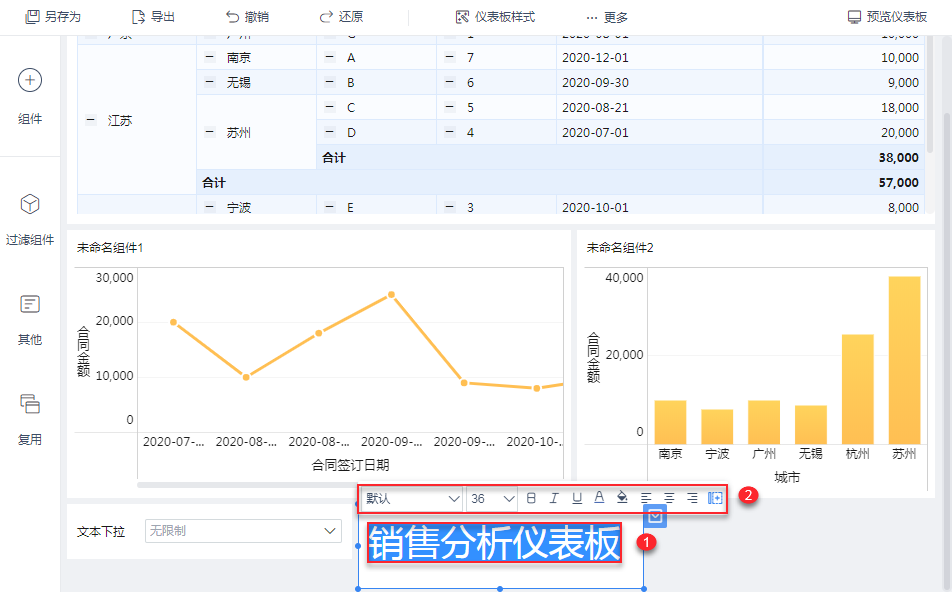The width and height of the screenshot is (952, 592).
Task: Open the 过滤组件 filter component icon
Action: (30, 204)
